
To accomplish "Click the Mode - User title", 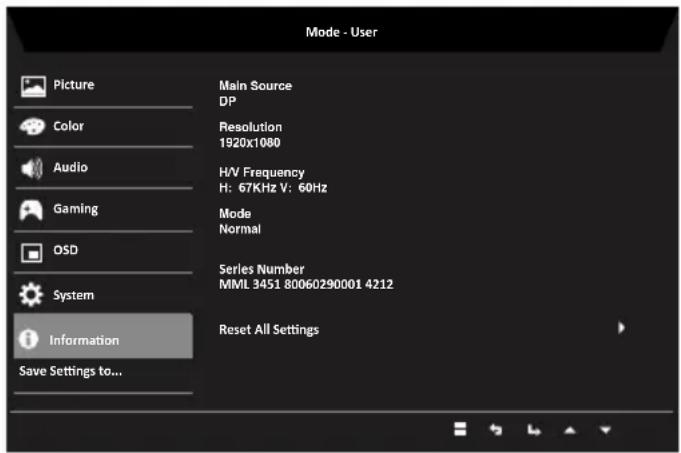I will [x=341, y=32].
